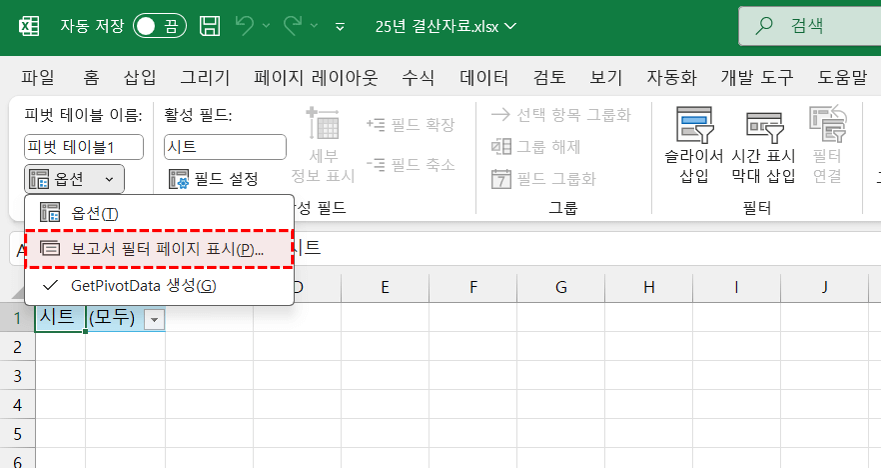Viewport: 881px width, 468px height.
Task: Select column H header
Action: click(649, 287)
